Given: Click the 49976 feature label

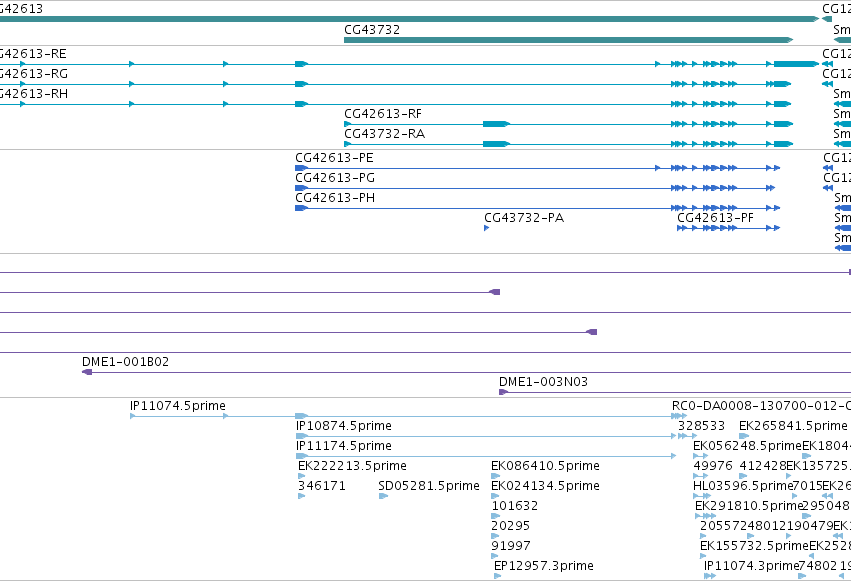Looking at the screenshot, I should coord(713,466).
